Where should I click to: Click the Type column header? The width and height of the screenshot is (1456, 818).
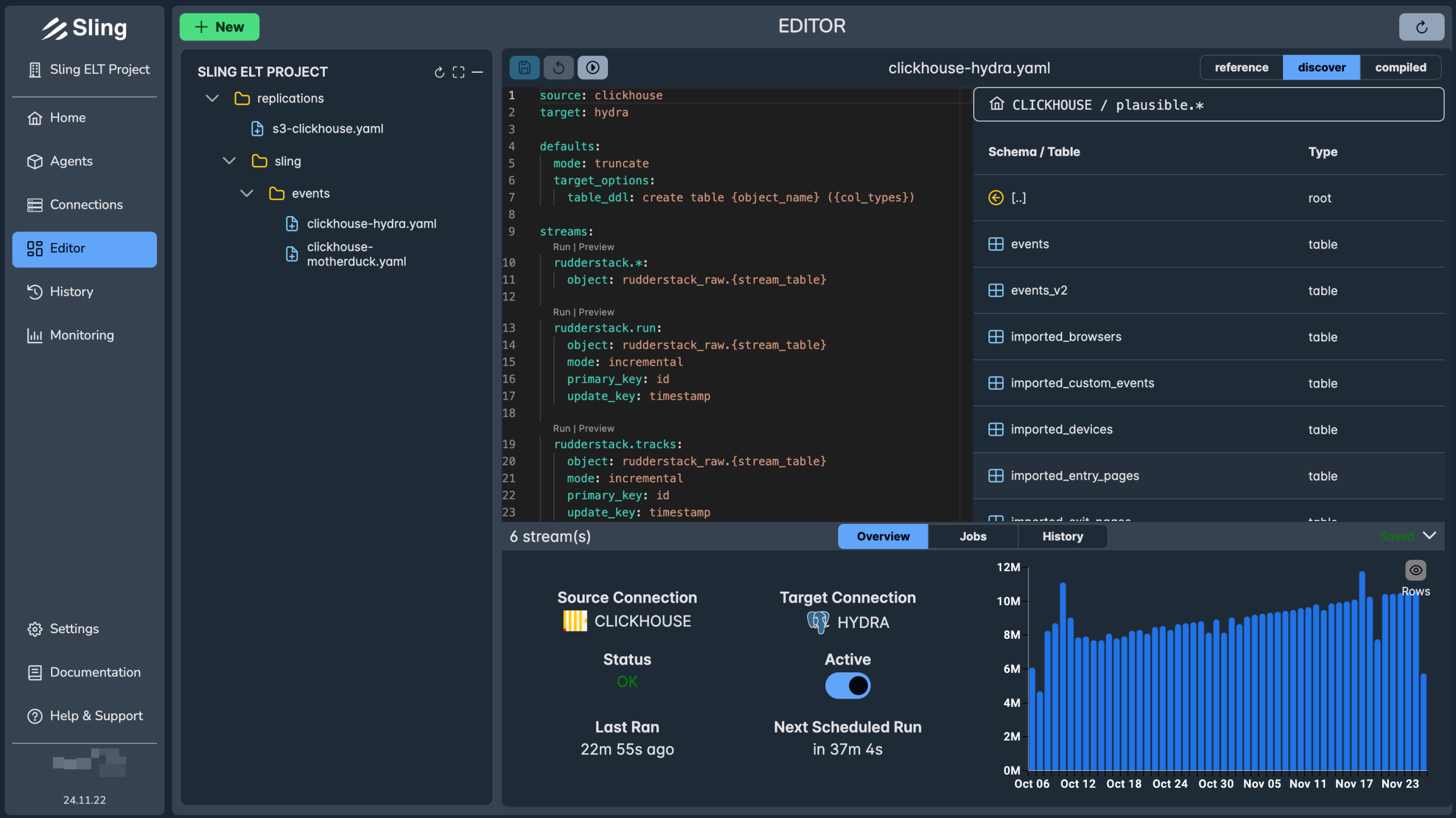click(1323, 152)
